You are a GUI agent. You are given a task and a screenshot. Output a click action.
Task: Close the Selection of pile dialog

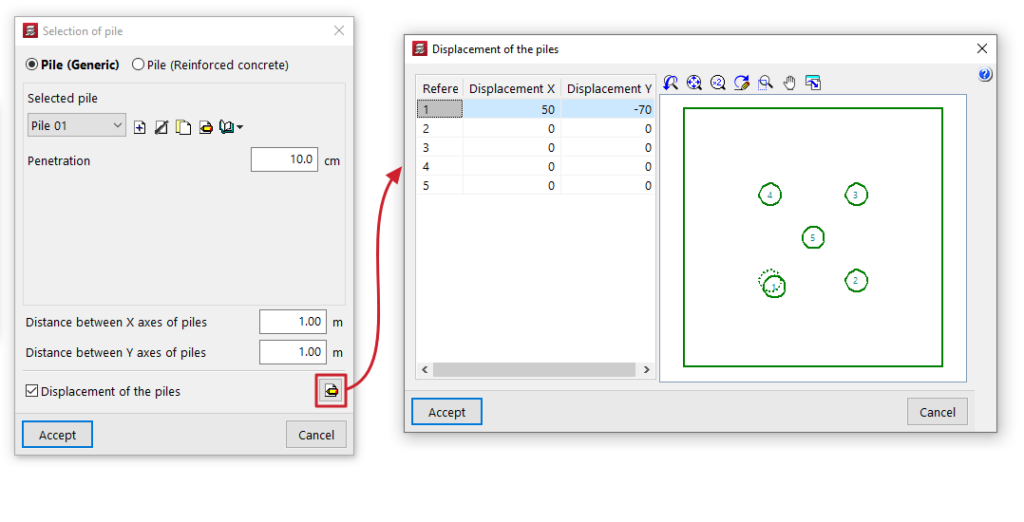[339, 31]
